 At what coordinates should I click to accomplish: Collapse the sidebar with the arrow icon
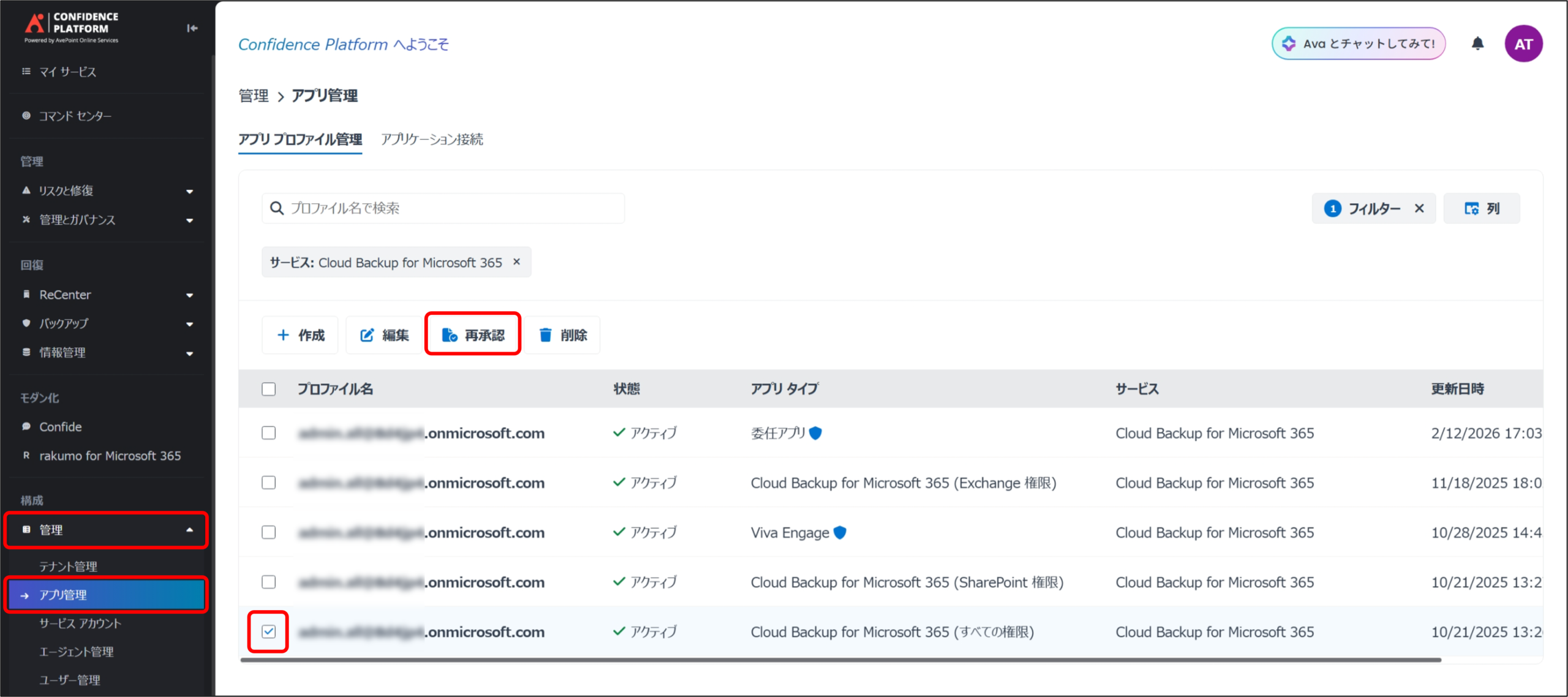192,28
